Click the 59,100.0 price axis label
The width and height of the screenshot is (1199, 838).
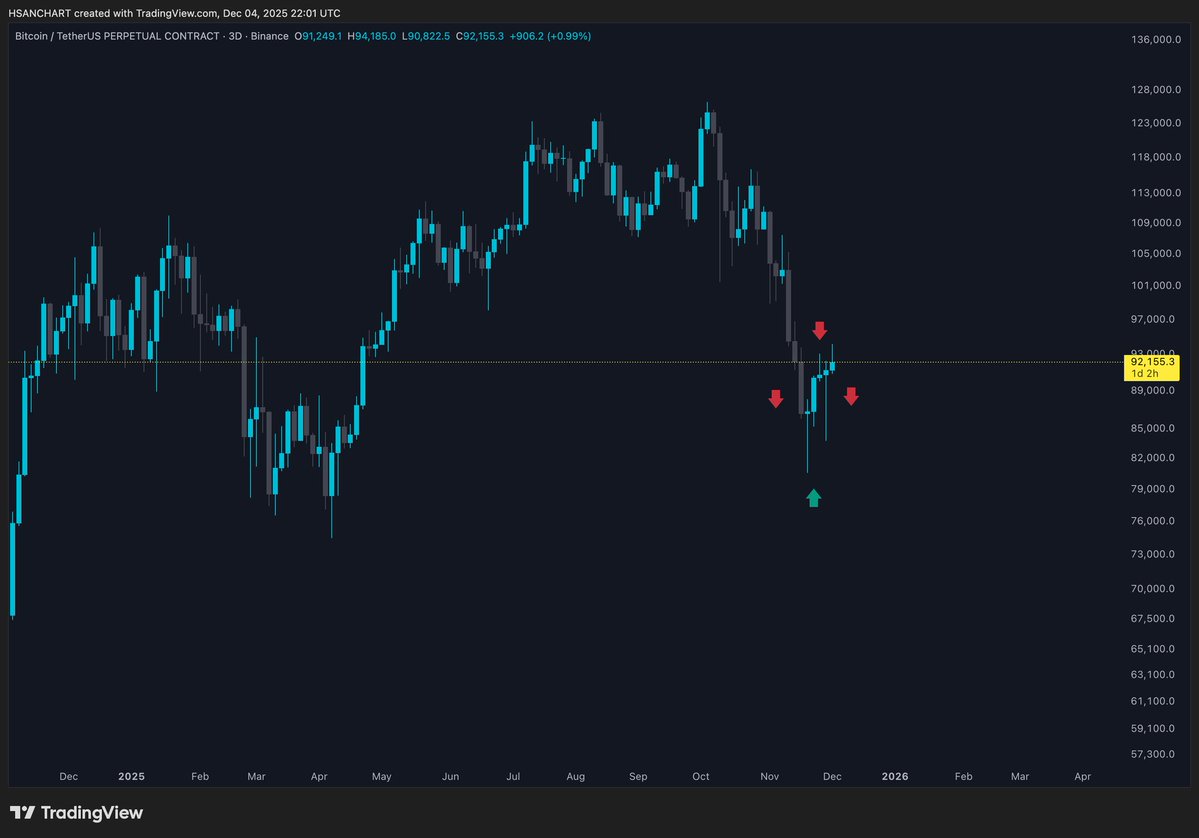click(1153, 729)
